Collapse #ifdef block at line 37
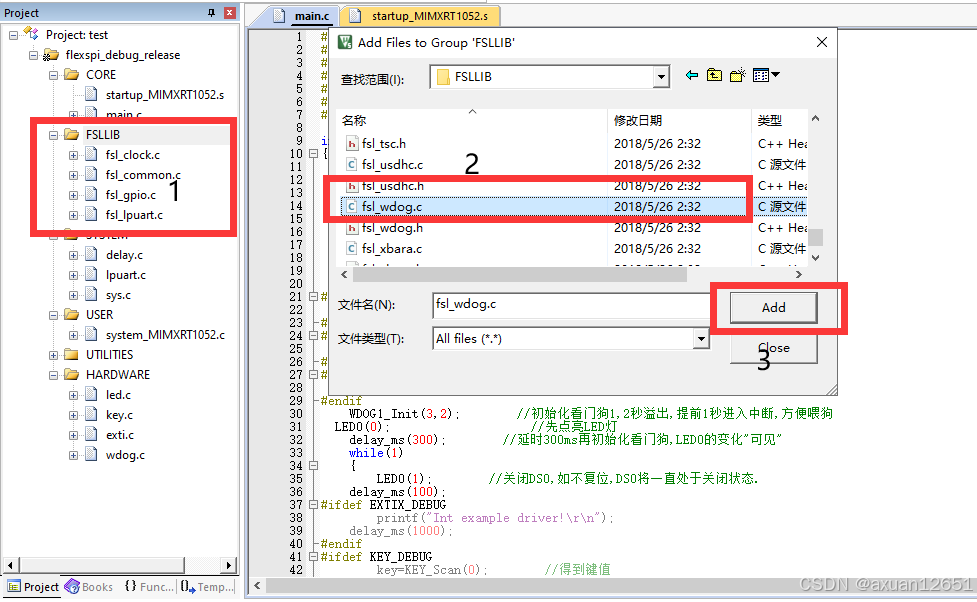 tap(314, 505)
